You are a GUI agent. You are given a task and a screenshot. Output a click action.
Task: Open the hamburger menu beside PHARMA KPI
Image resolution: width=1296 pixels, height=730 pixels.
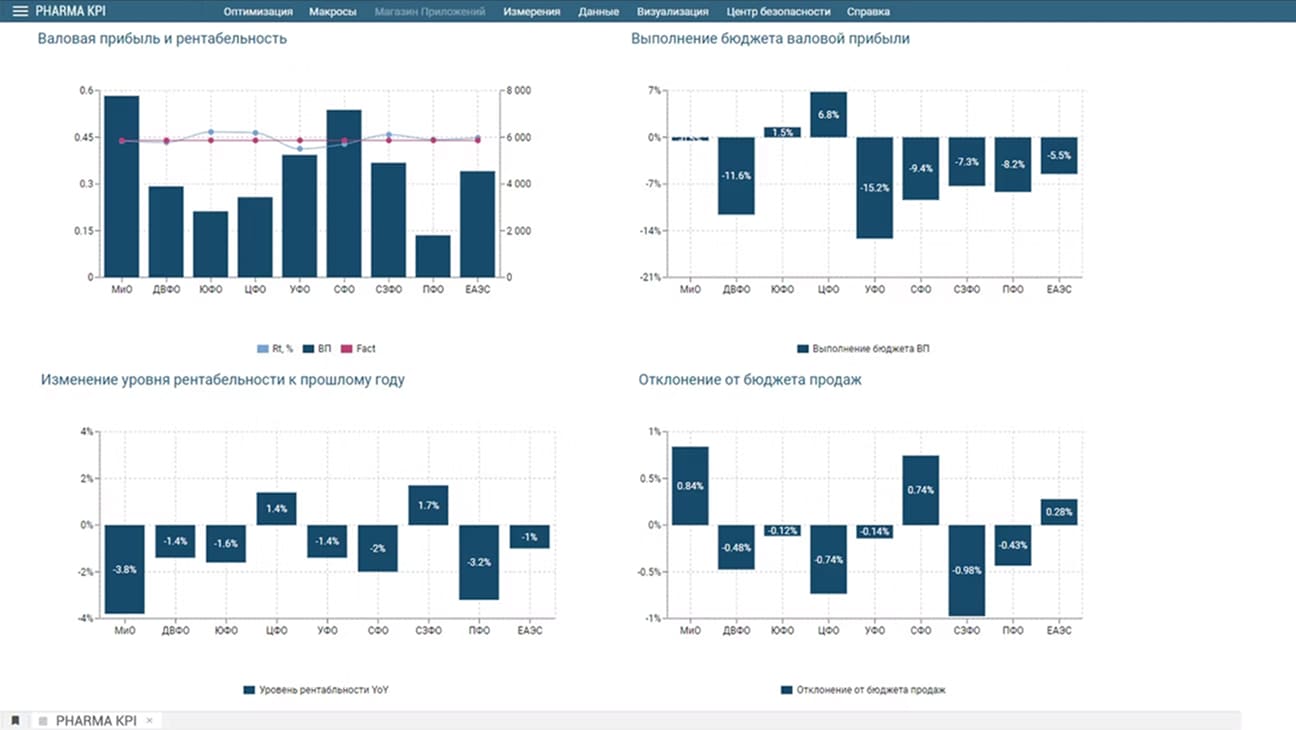point(20,12)
